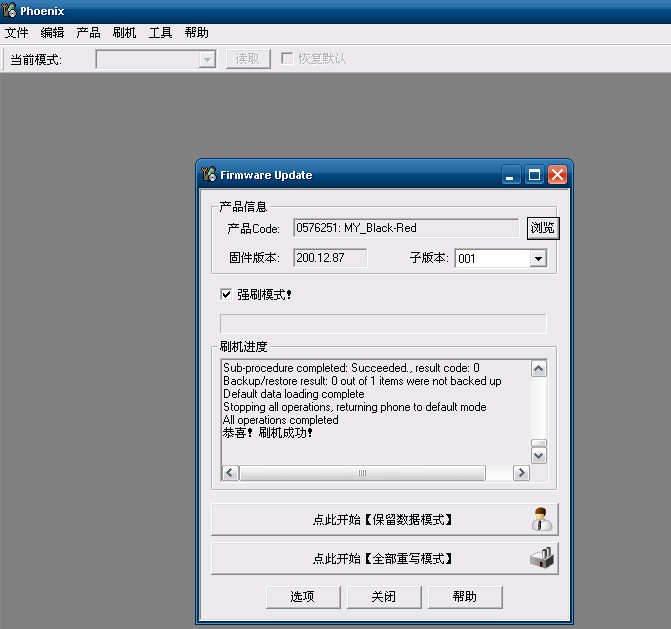Click the 关闭 button

[384, 597]
